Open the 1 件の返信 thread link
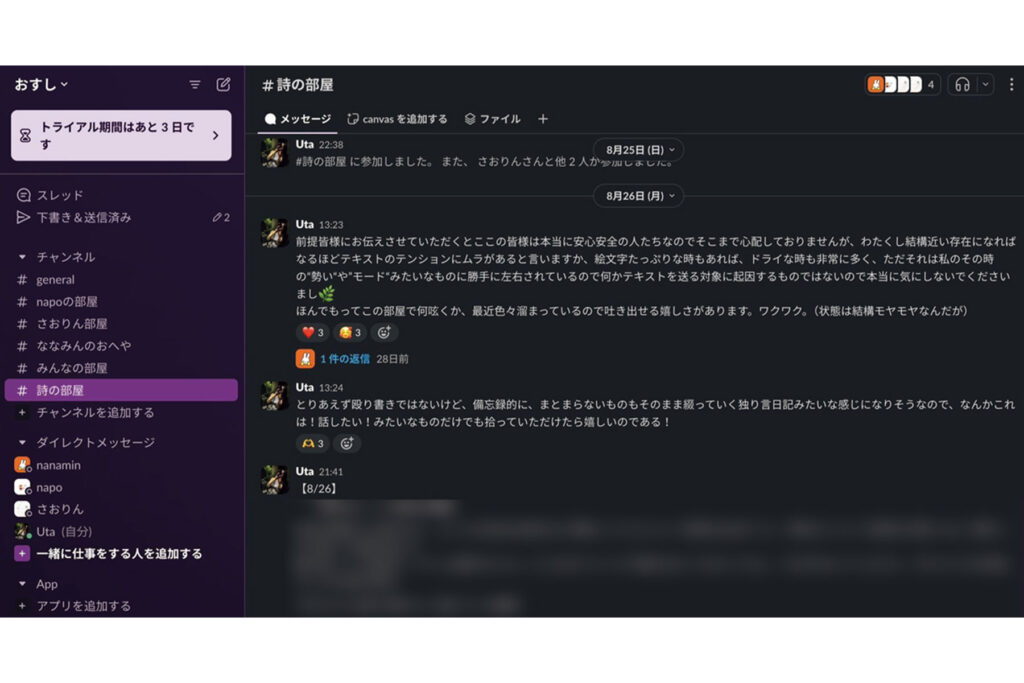 pos(344,358)
